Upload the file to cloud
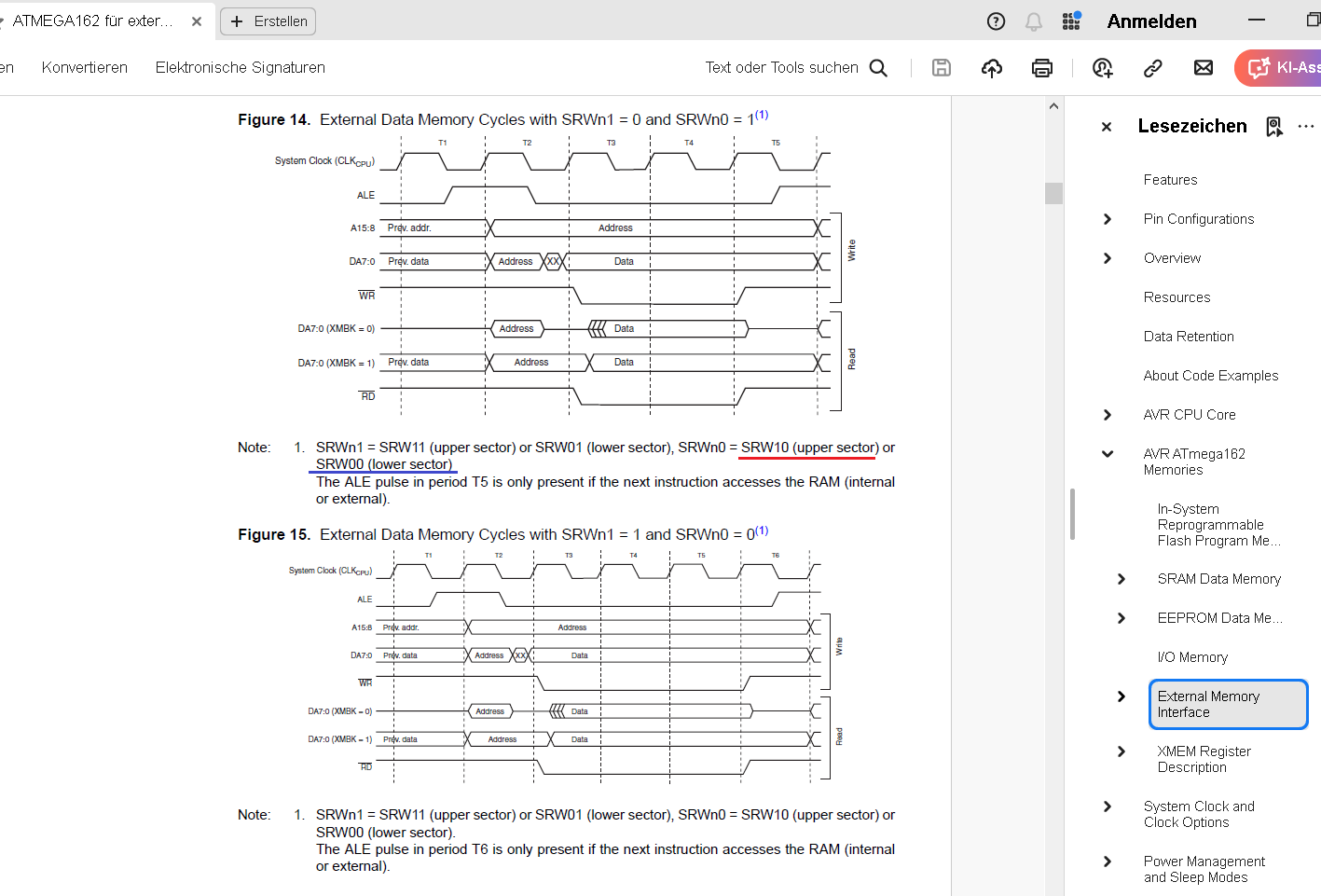The image size is (1321, 896). pos(992,67)
